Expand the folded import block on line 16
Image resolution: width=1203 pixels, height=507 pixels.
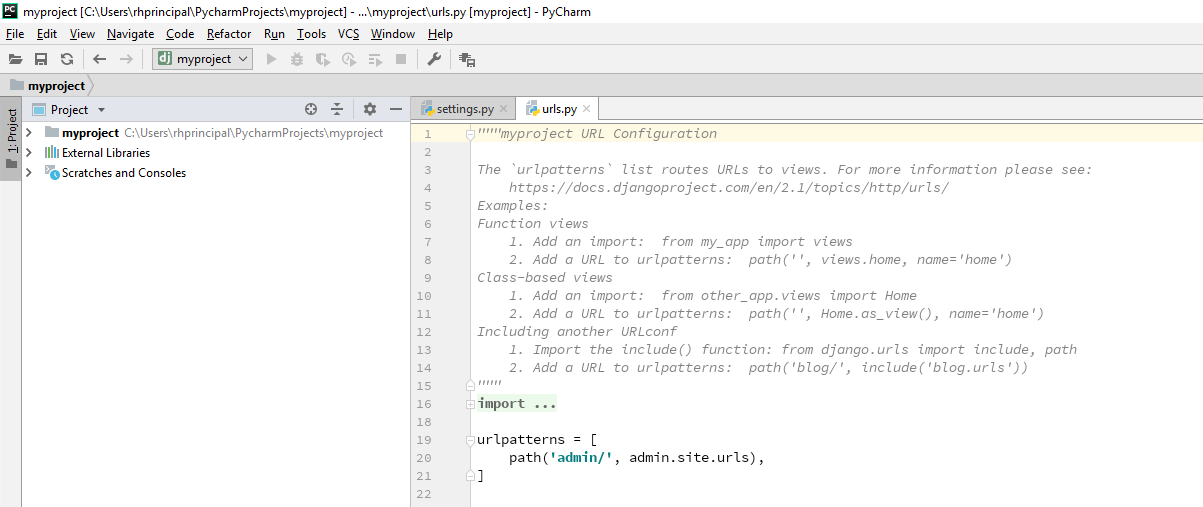470,404
